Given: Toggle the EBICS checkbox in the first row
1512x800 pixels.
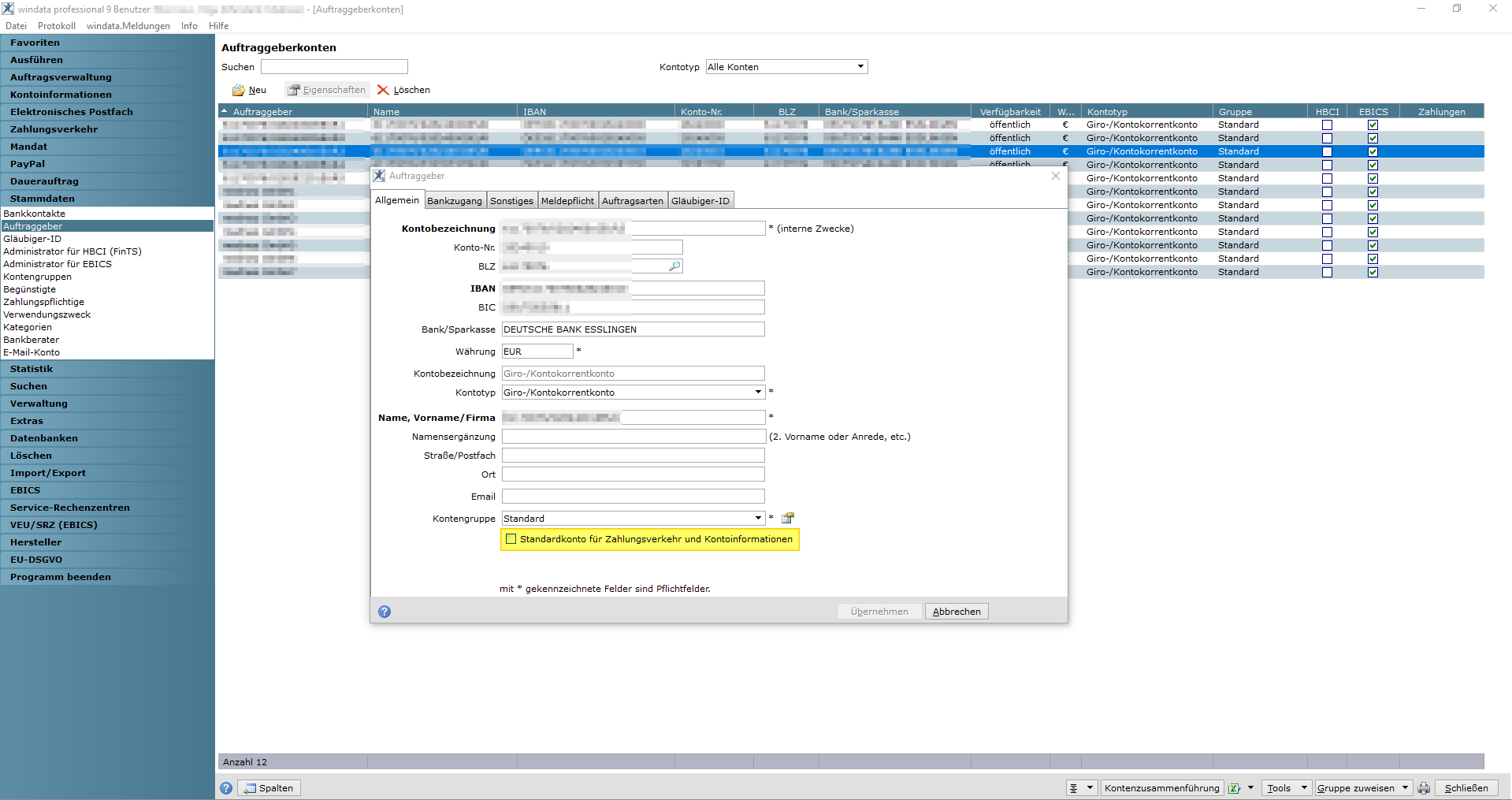Looking at the screenshot, I should 1373,125.
